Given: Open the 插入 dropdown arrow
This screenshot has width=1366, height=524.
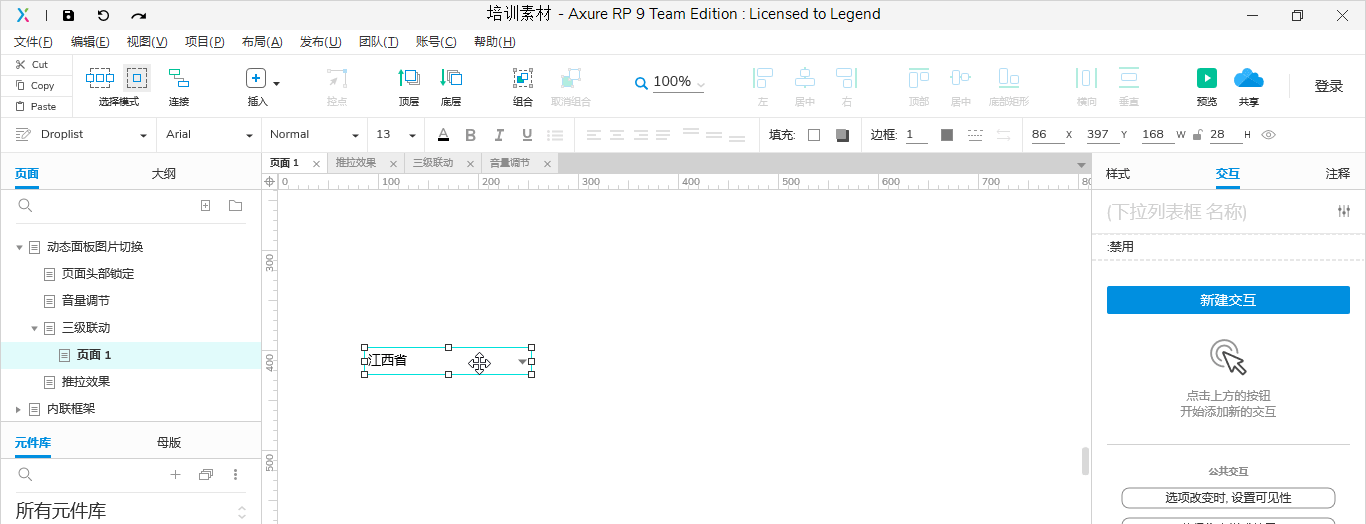Looking at the screenshot, I should click(x=276, y=83).
